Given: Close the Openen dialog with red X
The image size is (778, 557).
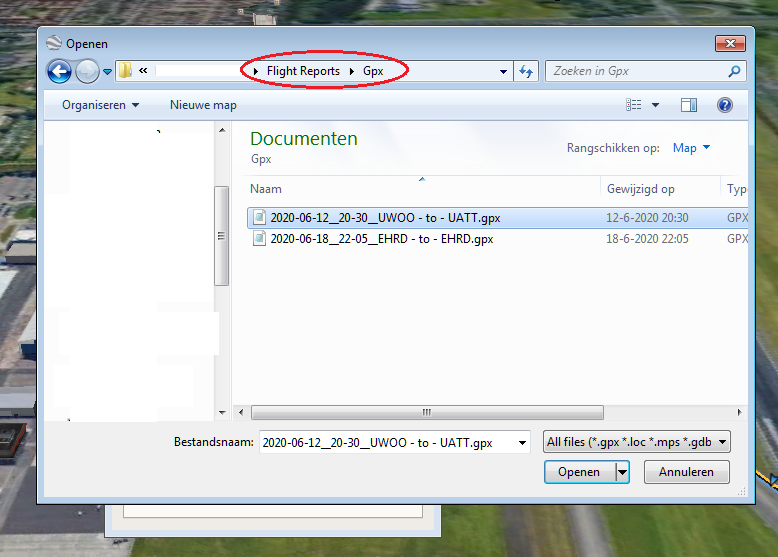Looking at the screenshot, I should click(730, 44).
